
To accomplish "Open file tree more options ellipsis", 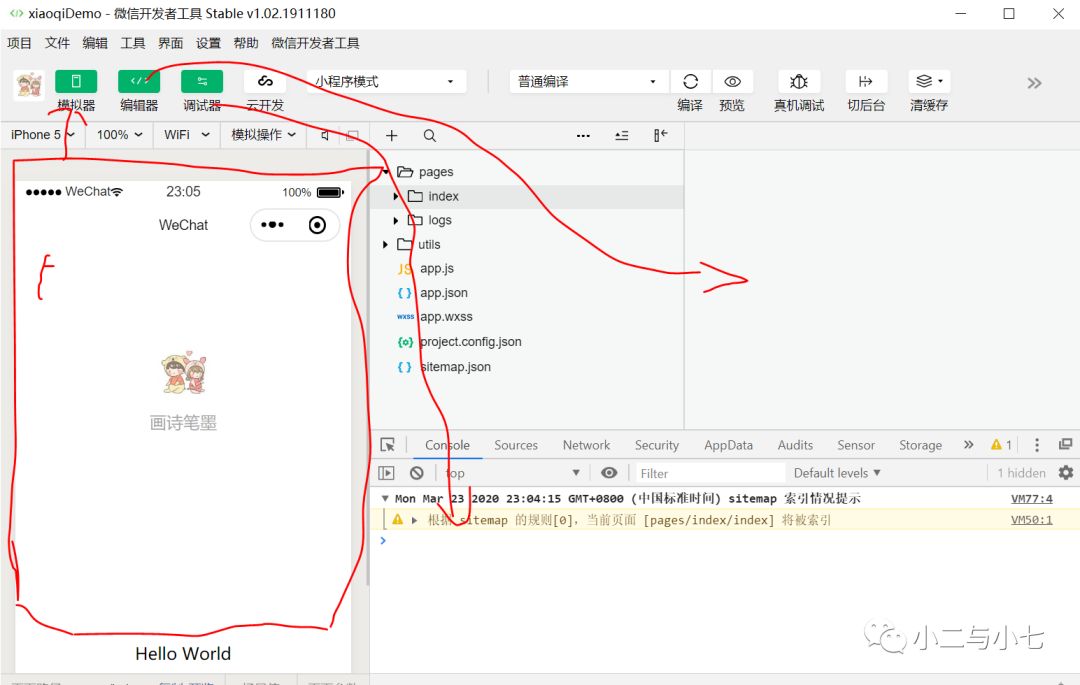I will pos(583,136).
